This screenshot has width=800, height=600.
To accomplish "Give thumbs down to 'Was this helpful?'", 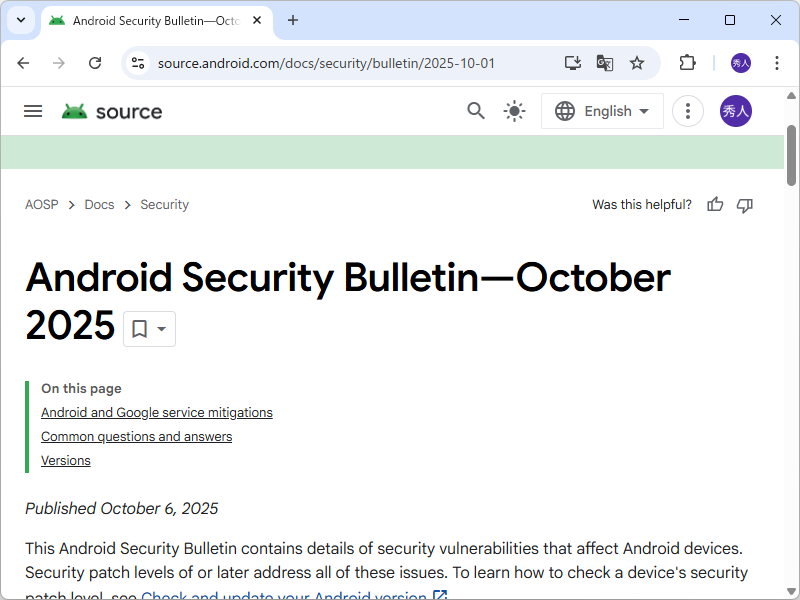I will click(x=744, y=204).
